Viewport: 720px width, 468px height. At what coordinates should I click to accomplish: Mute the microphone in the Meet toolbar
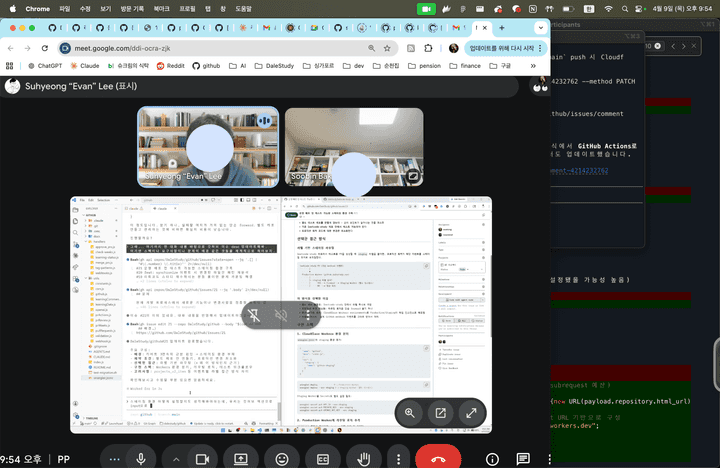pos(141,459)
